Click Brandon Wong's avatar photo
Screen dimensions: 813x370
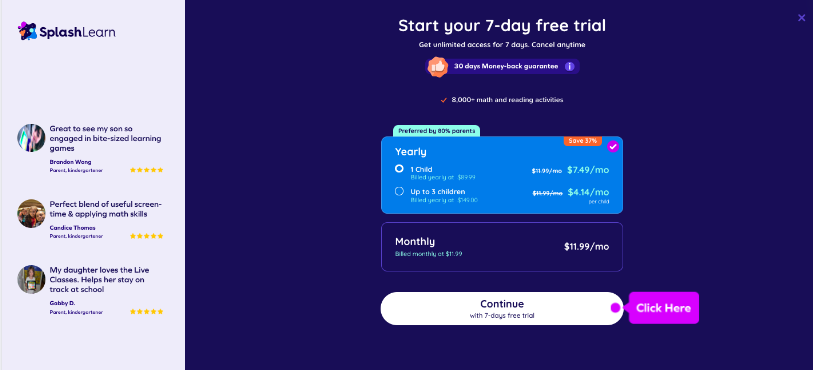[31, 138]
